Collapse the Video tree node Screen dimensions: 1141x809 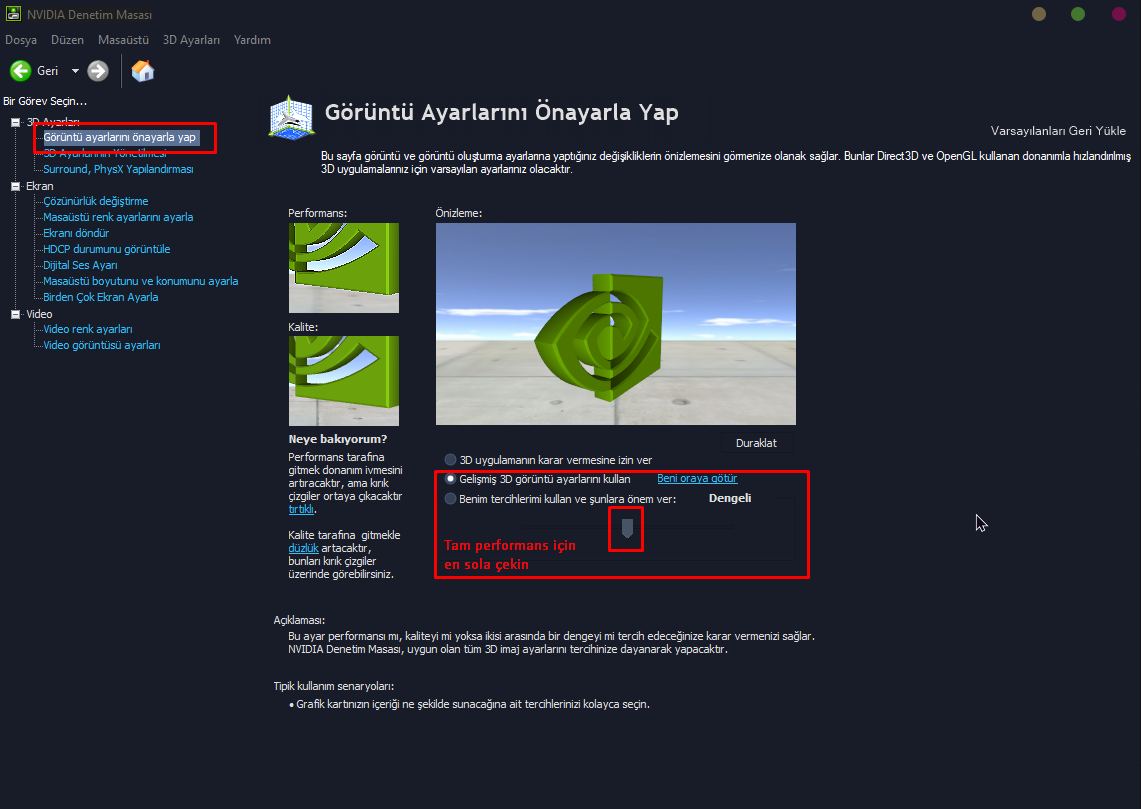pos(15,314)
